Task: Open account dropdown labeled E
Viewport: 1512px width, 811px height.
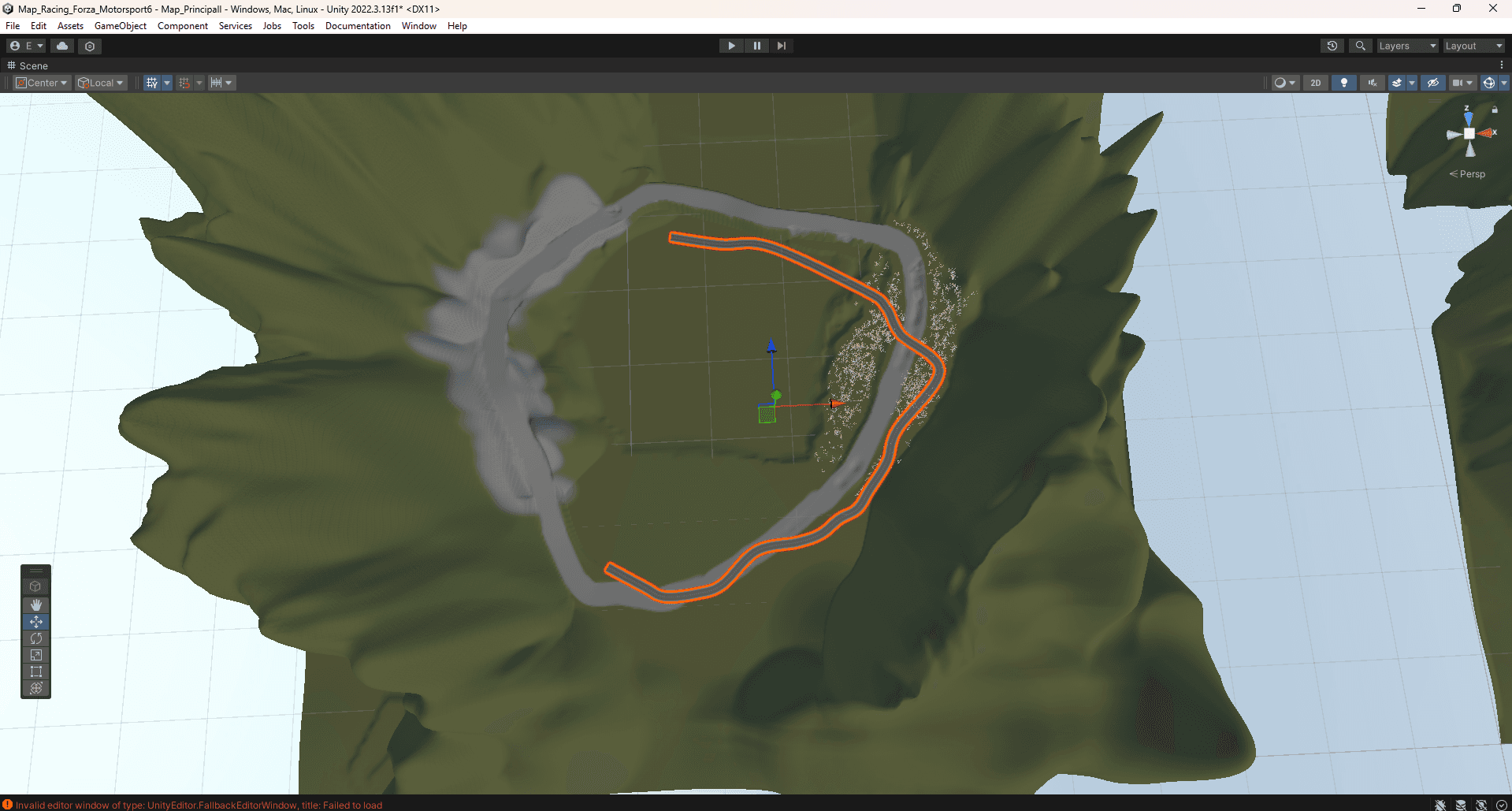Action: tap(26, 46)
